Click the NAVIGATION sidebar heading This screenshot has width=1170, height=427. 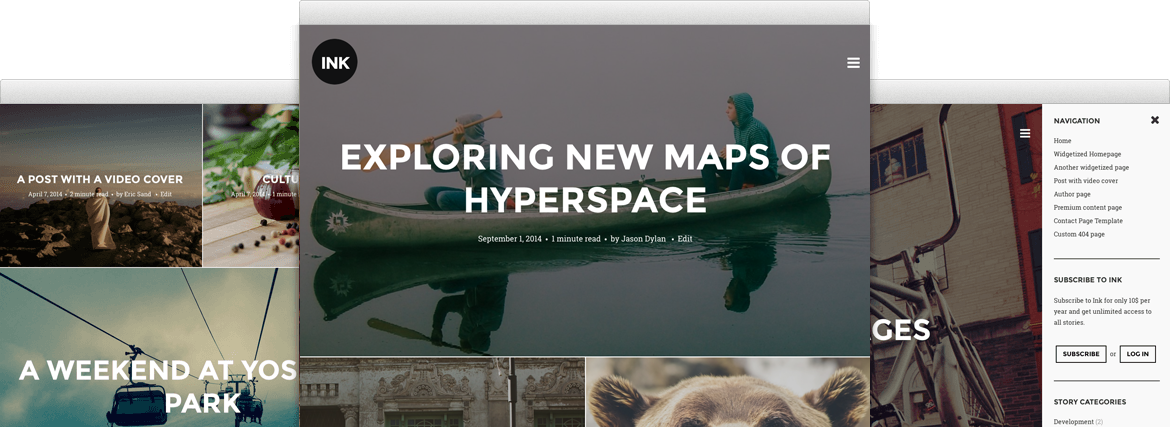point(1077,121)
